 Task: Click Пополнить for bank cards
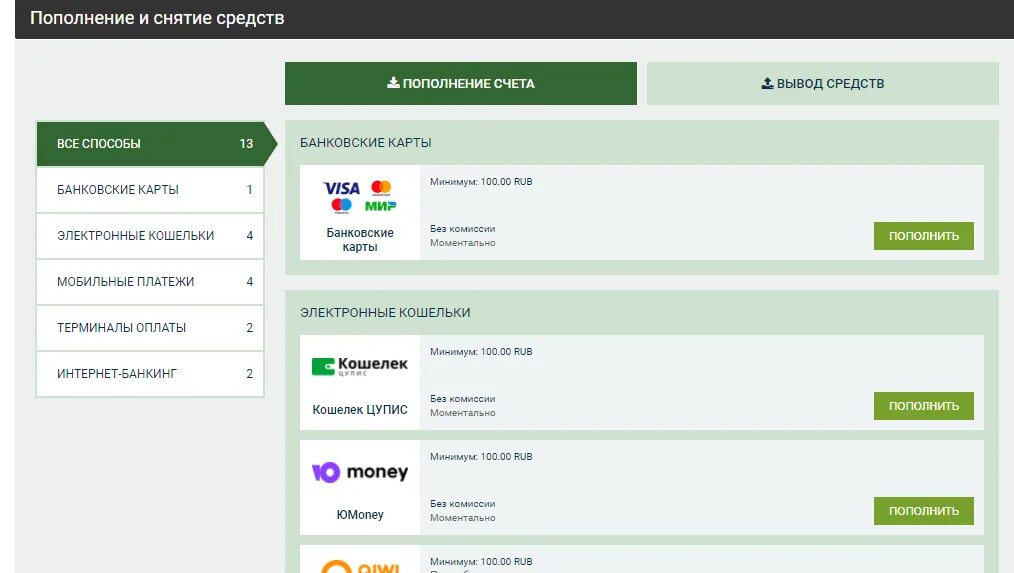(923, 236)
